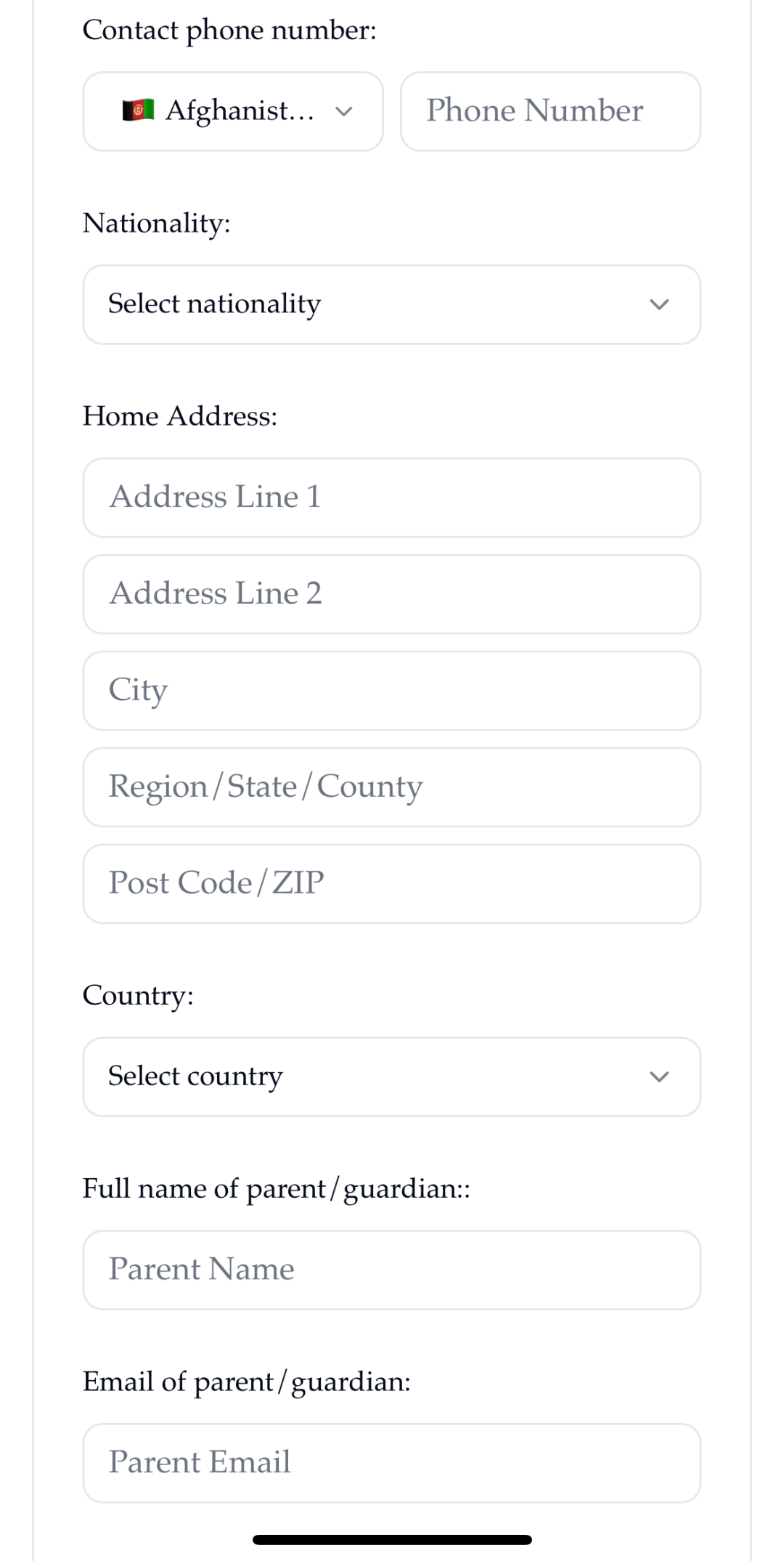Click the Afghanistan flag icon
Screen dimensions: 784x1561
(138, 110)
